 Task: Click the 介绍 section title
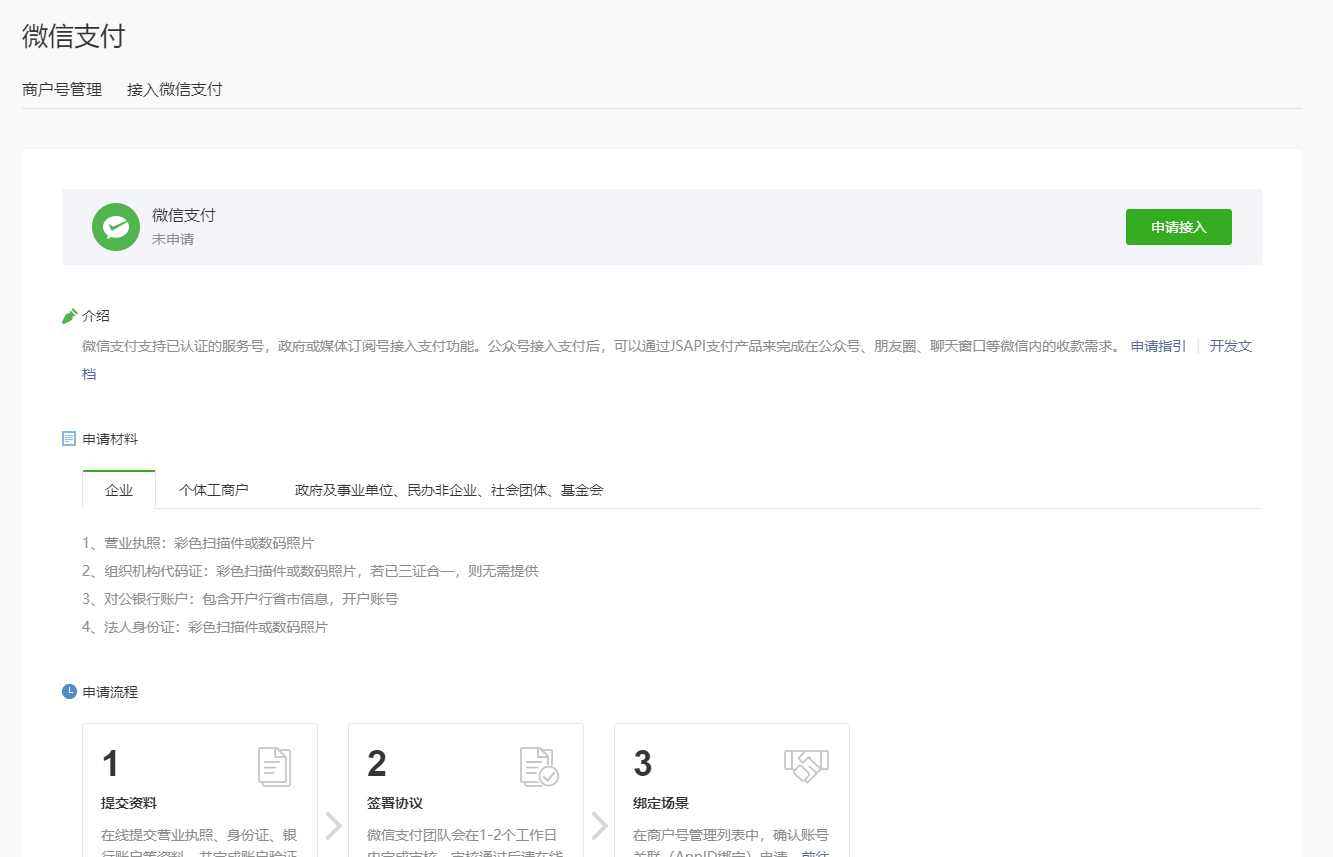[96, 316]
